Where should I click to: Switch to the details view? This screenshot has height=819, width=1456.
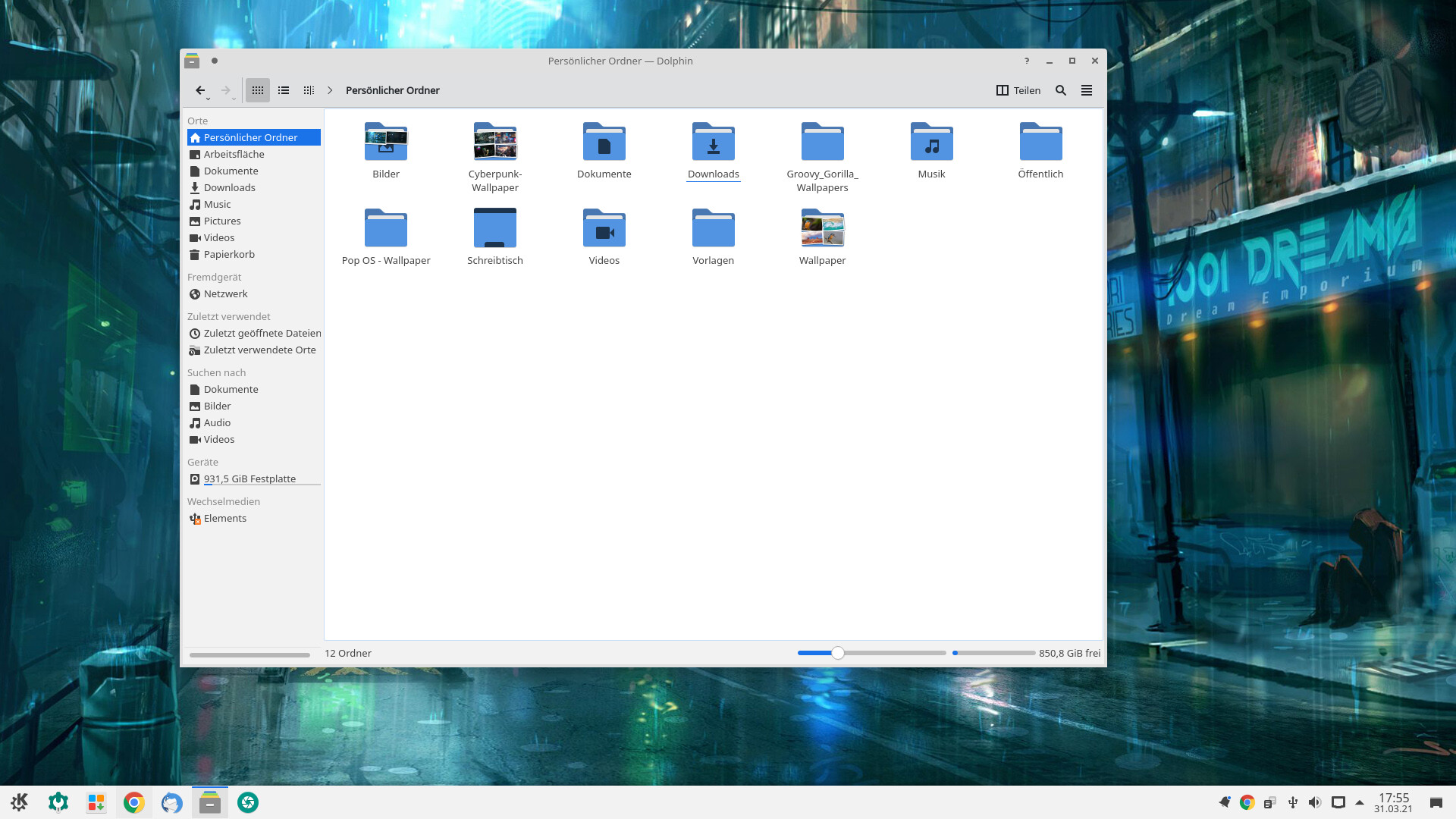coord(283,90)
